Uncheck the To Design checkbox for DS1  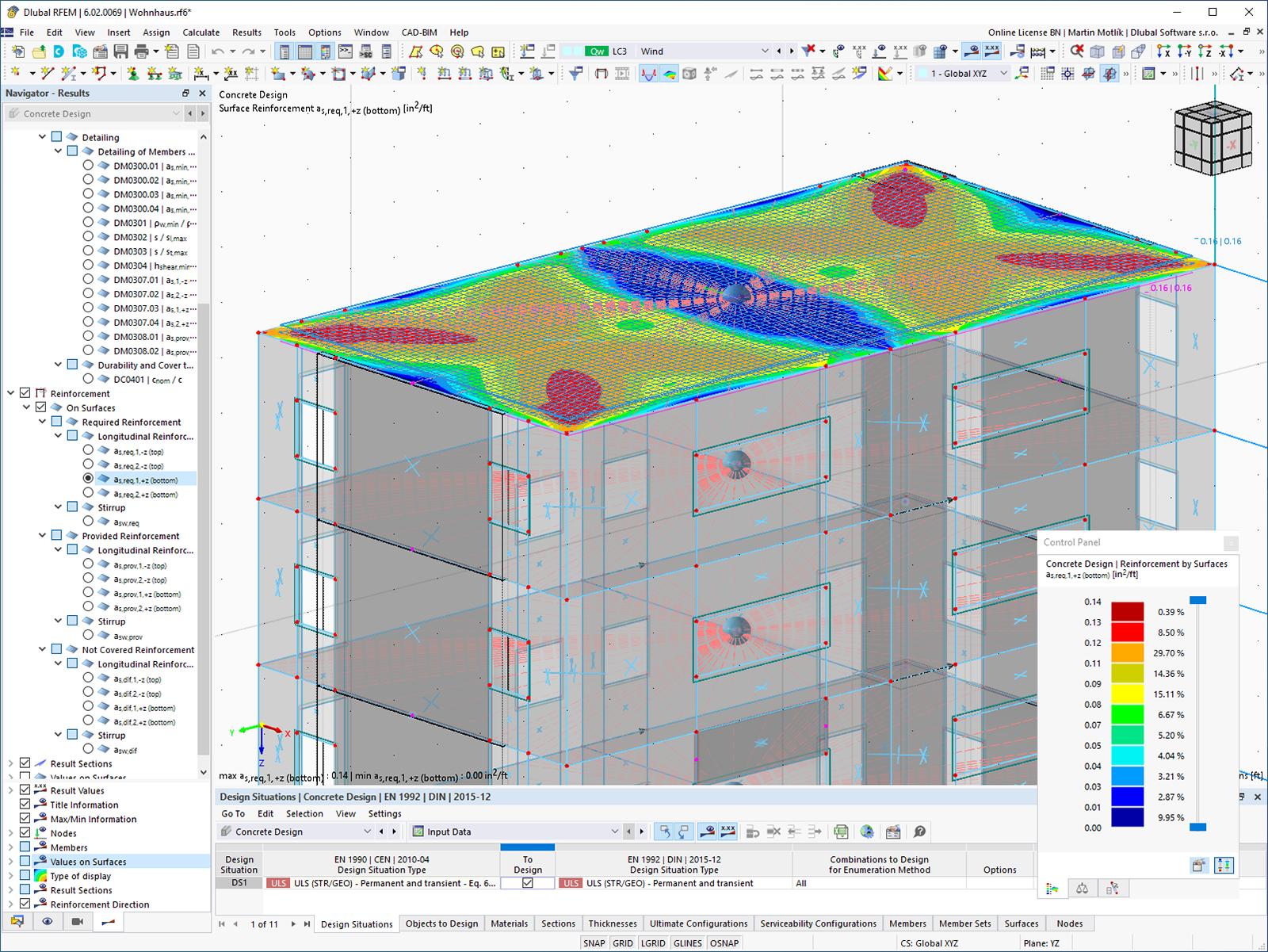click(x=528, y=882)
